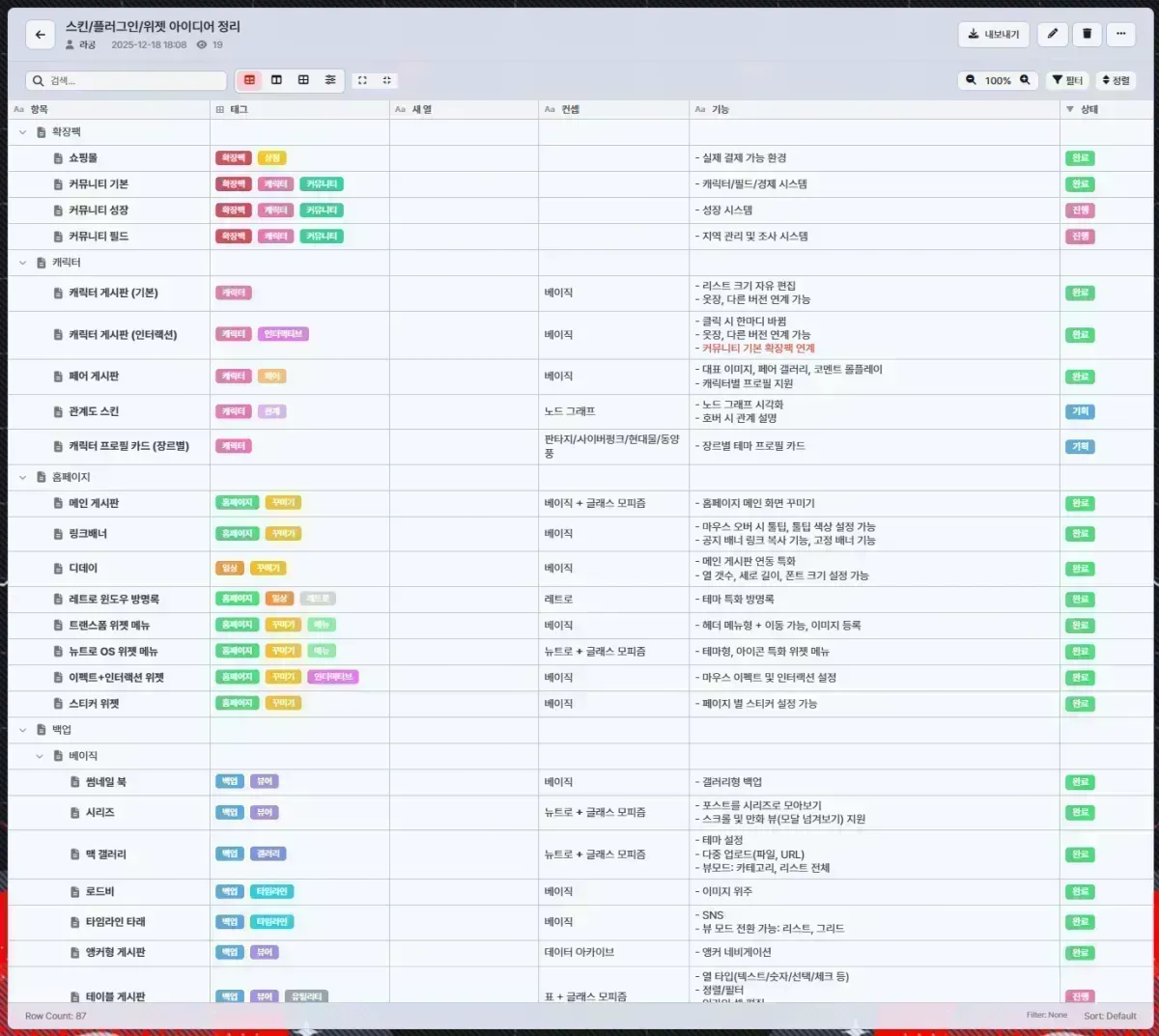Click the view count eye icon
Screen dimensions: 1159x1036
pos(202,44)
